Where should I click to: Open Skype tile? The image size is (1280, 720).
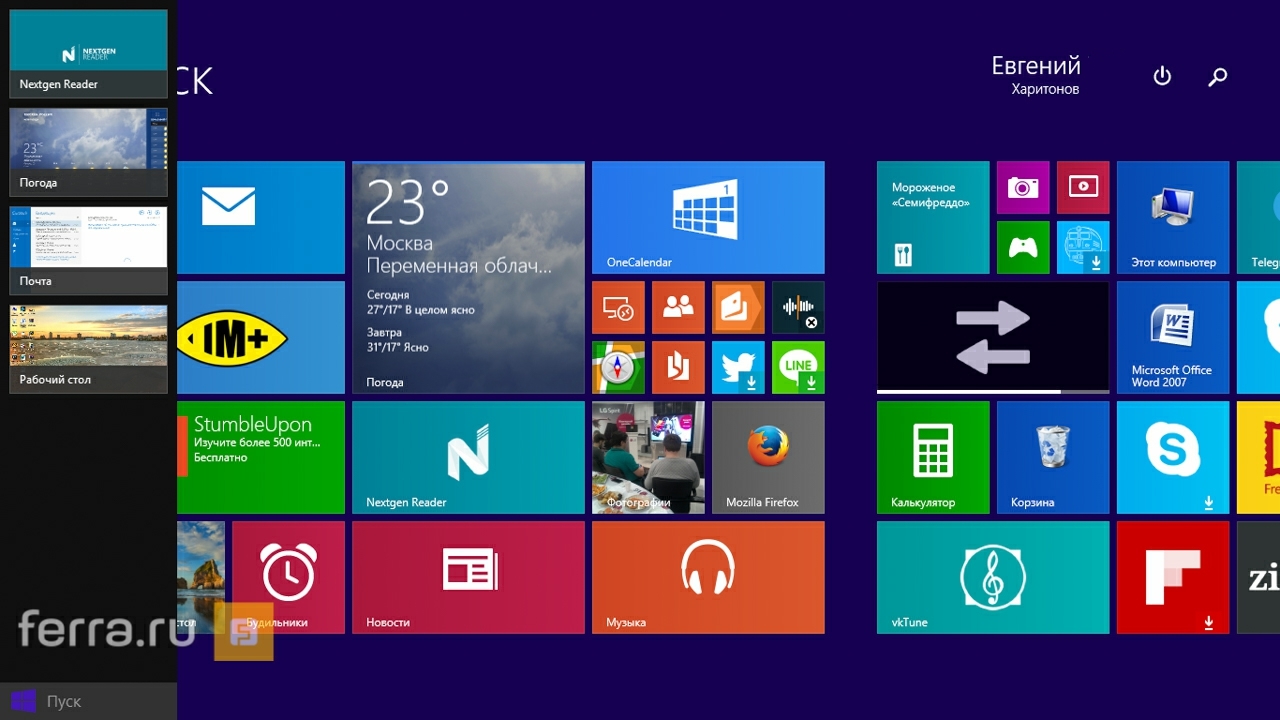1172,457
